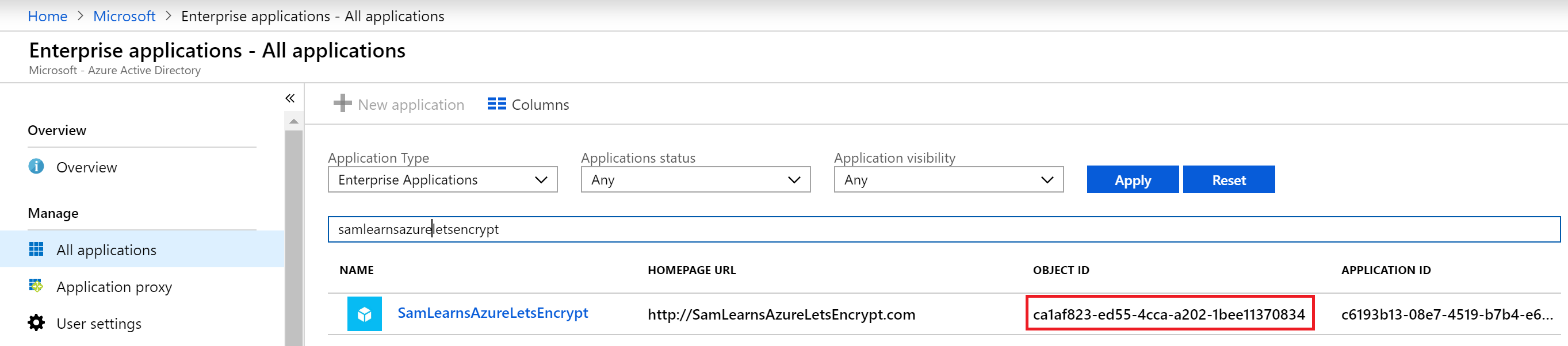
Task: Click the Columns layout icon
Action: pos(497,104)
